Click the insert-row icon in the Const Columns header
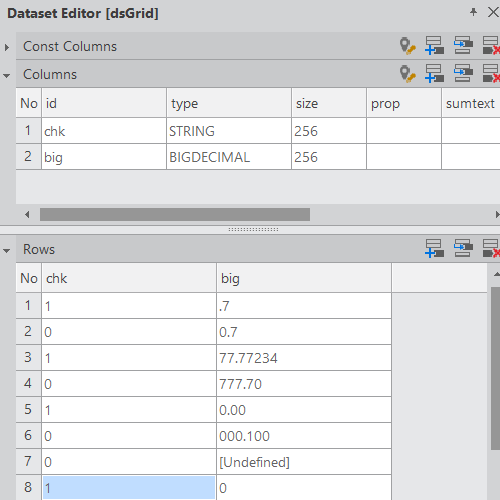 pos(463,46)
